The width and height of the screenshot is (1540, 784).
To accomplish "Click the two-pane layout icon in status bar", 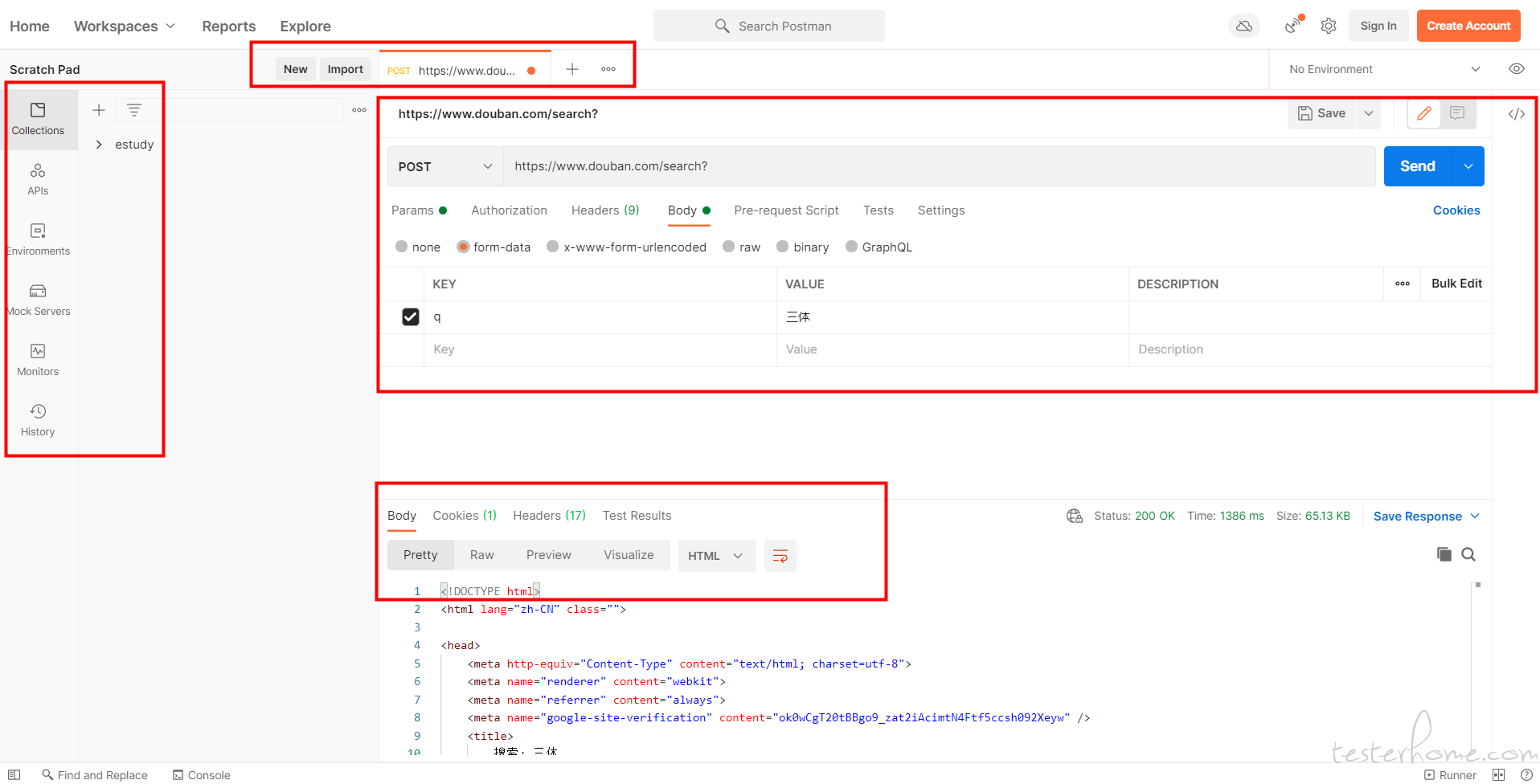I will pyautogui.click(x=1499, y=775).
